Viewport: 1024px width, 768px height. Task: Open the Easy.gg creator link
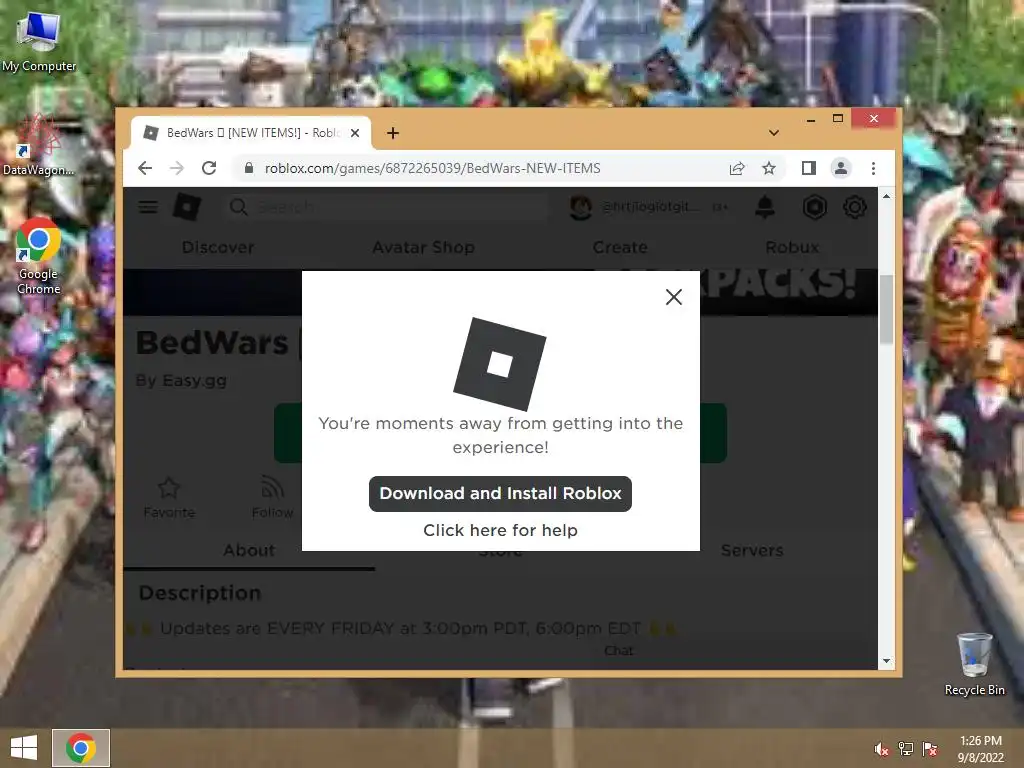coord(194,380)
